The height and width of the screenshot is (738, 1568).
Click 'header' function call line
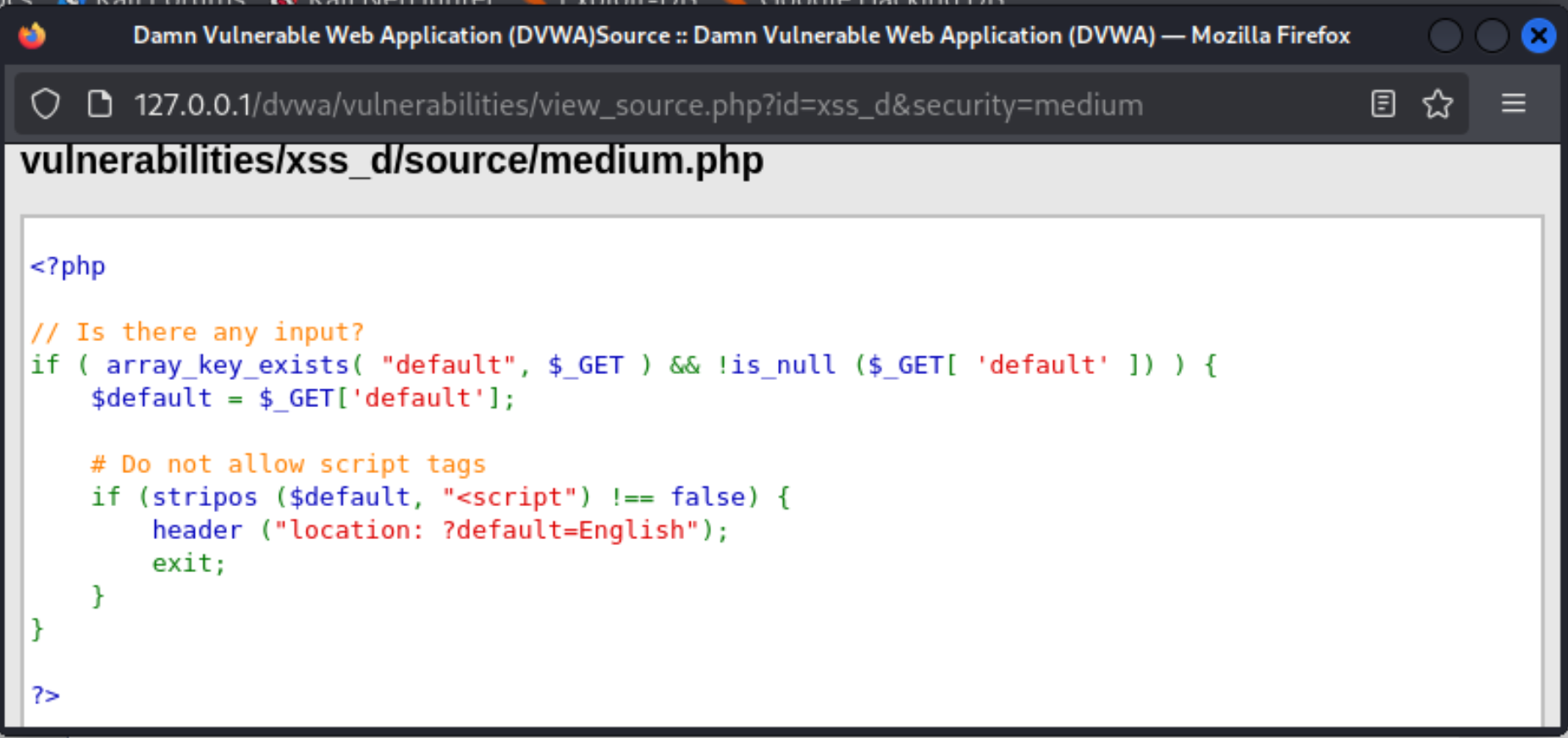440,530
